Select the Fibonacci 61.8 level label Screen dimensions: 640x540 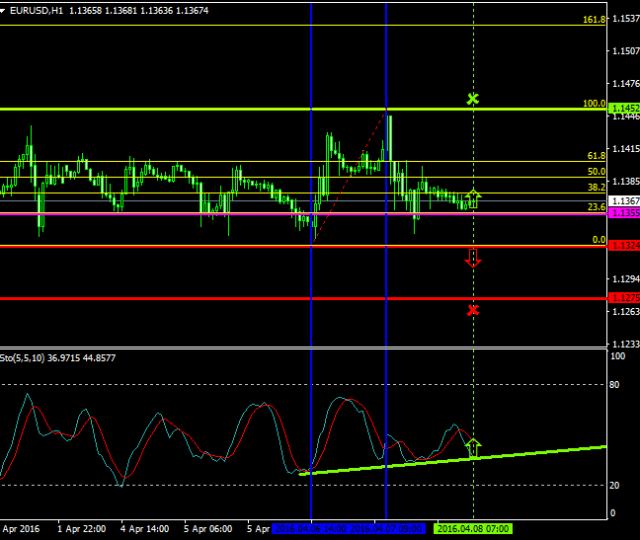[x=596, y=156]
